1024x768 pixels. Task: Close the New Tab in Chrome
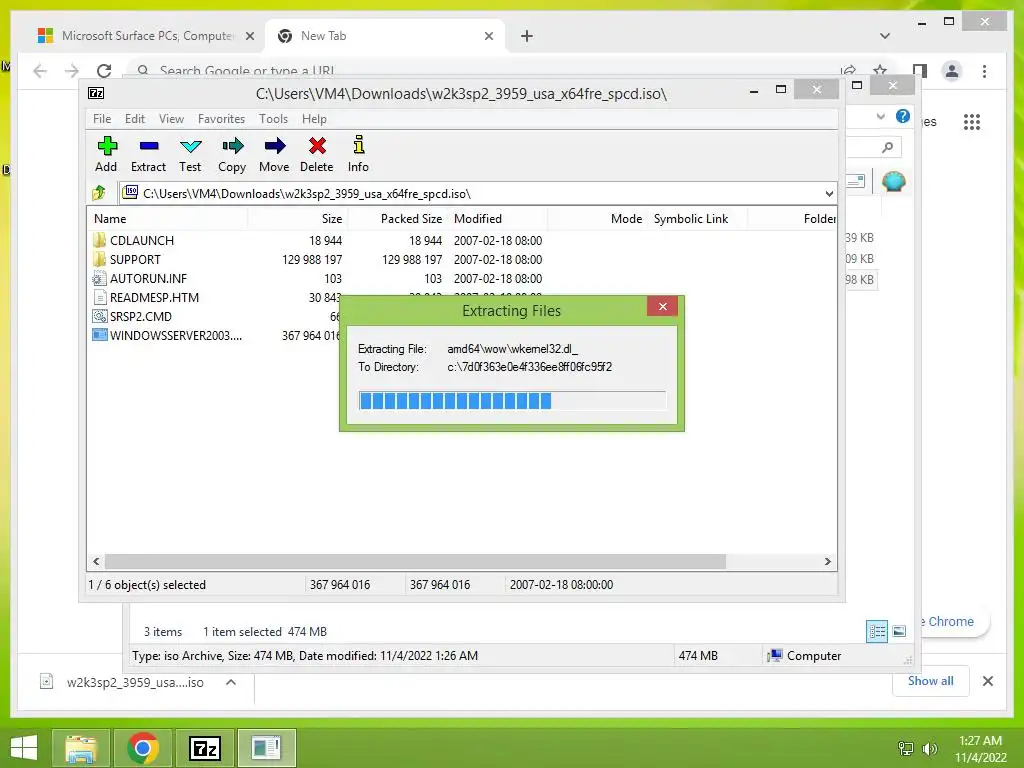pos(488,36)
